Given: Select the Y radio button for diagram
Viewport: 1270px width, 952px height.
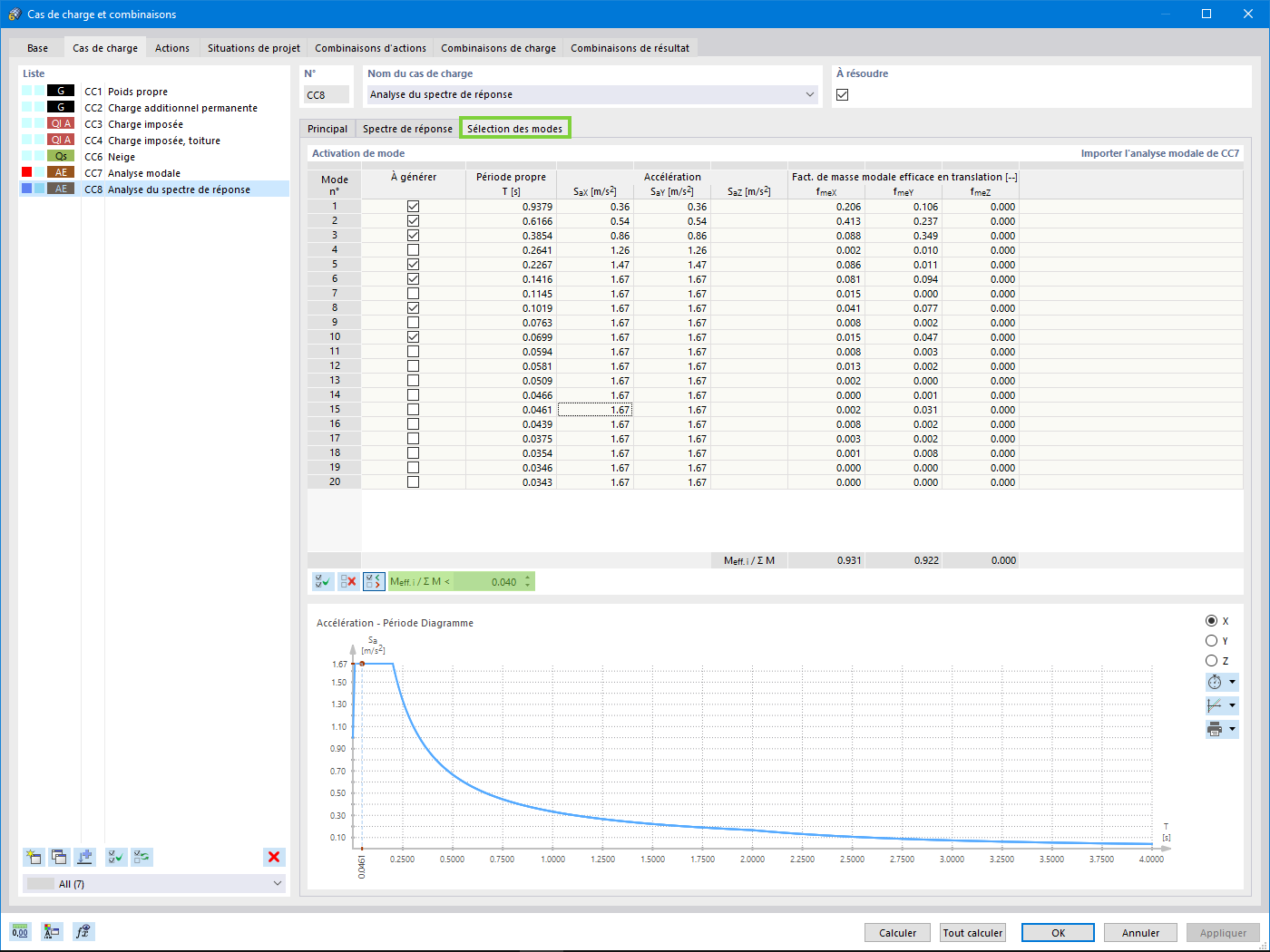Looking at the screenshot, I should 1211,641.
